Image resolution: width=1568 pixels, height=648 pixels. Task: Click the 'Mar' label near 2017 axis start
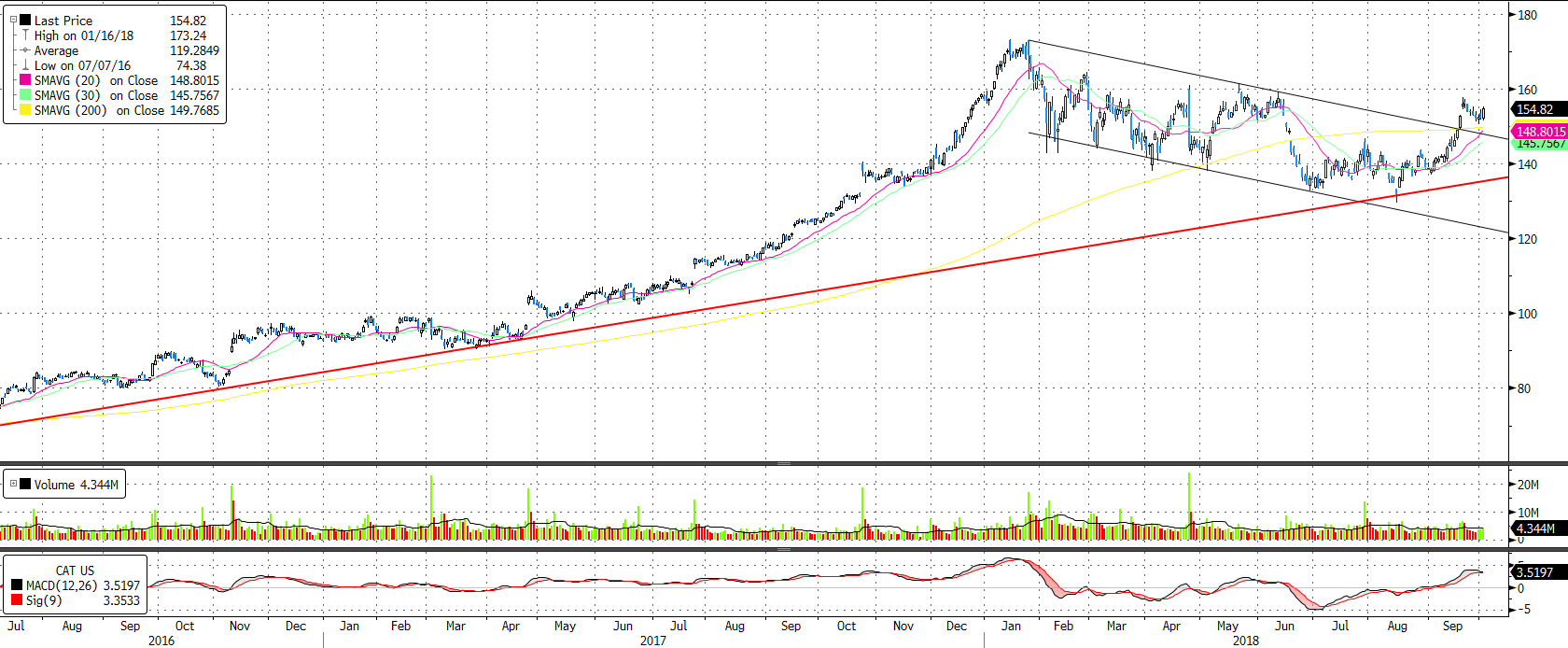click(x=455, y=626)
